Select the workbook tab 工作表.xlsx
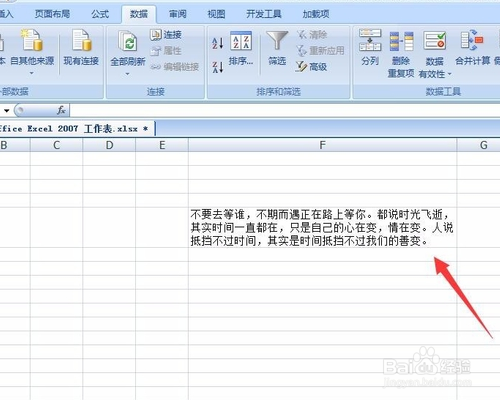This screenshot has width=500, height=400. (77, 129)
